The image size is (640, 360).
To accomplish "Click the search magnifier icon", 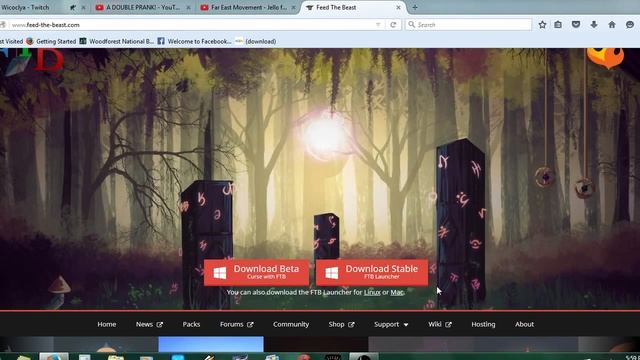I will (x=412, y=24).
